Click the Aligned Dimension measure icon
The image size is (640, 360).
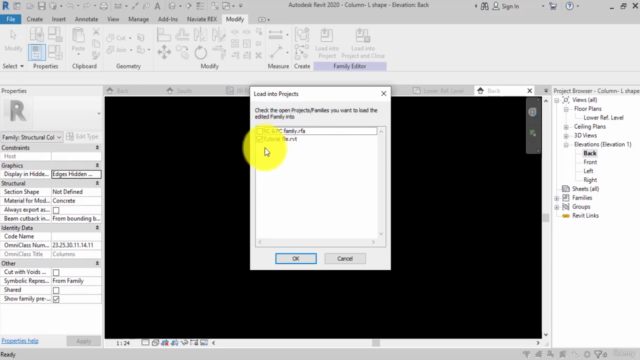coord(276,35)
